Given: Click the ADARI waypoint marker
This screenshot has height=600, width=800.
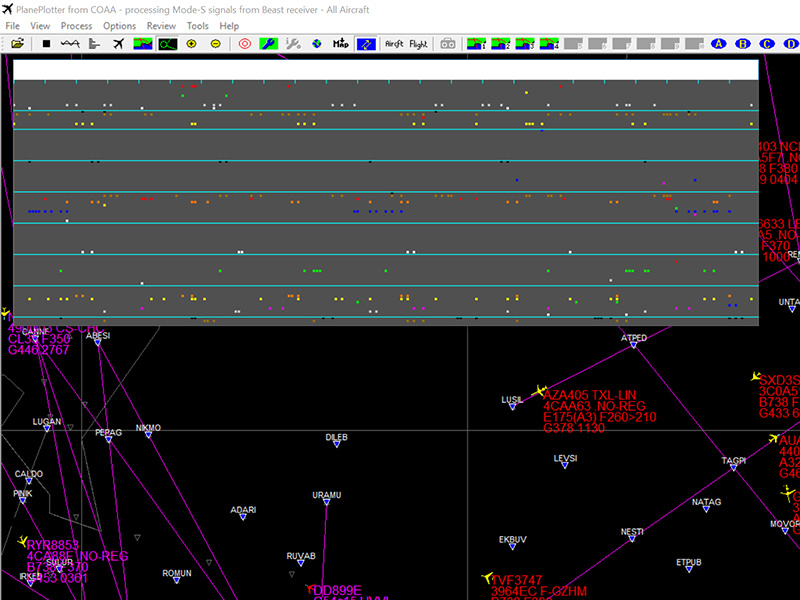Looking at the screenshot, I should point(243,517).
